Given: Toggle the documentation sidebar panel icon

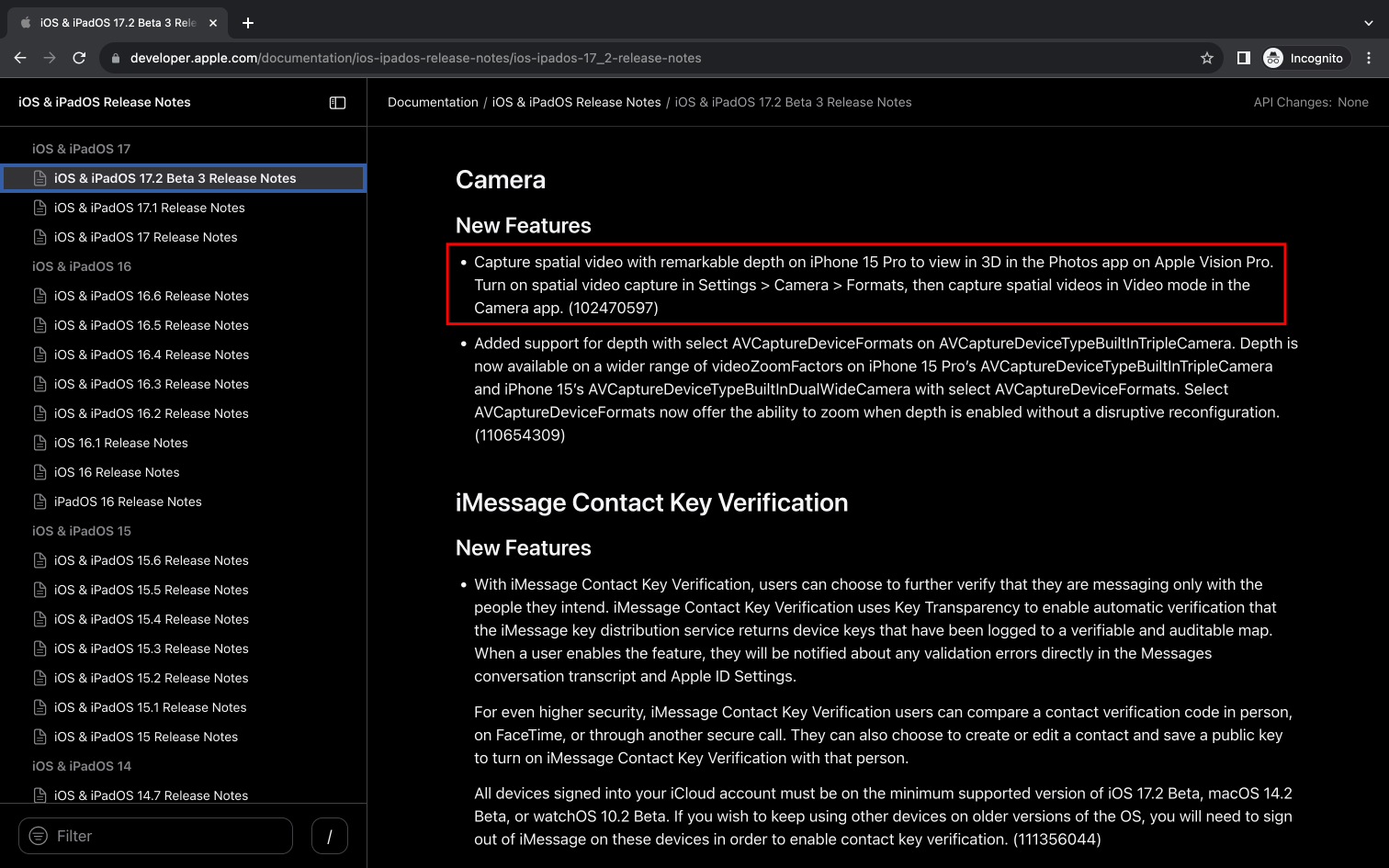Looking at the screenshot, I should [337, 103].
